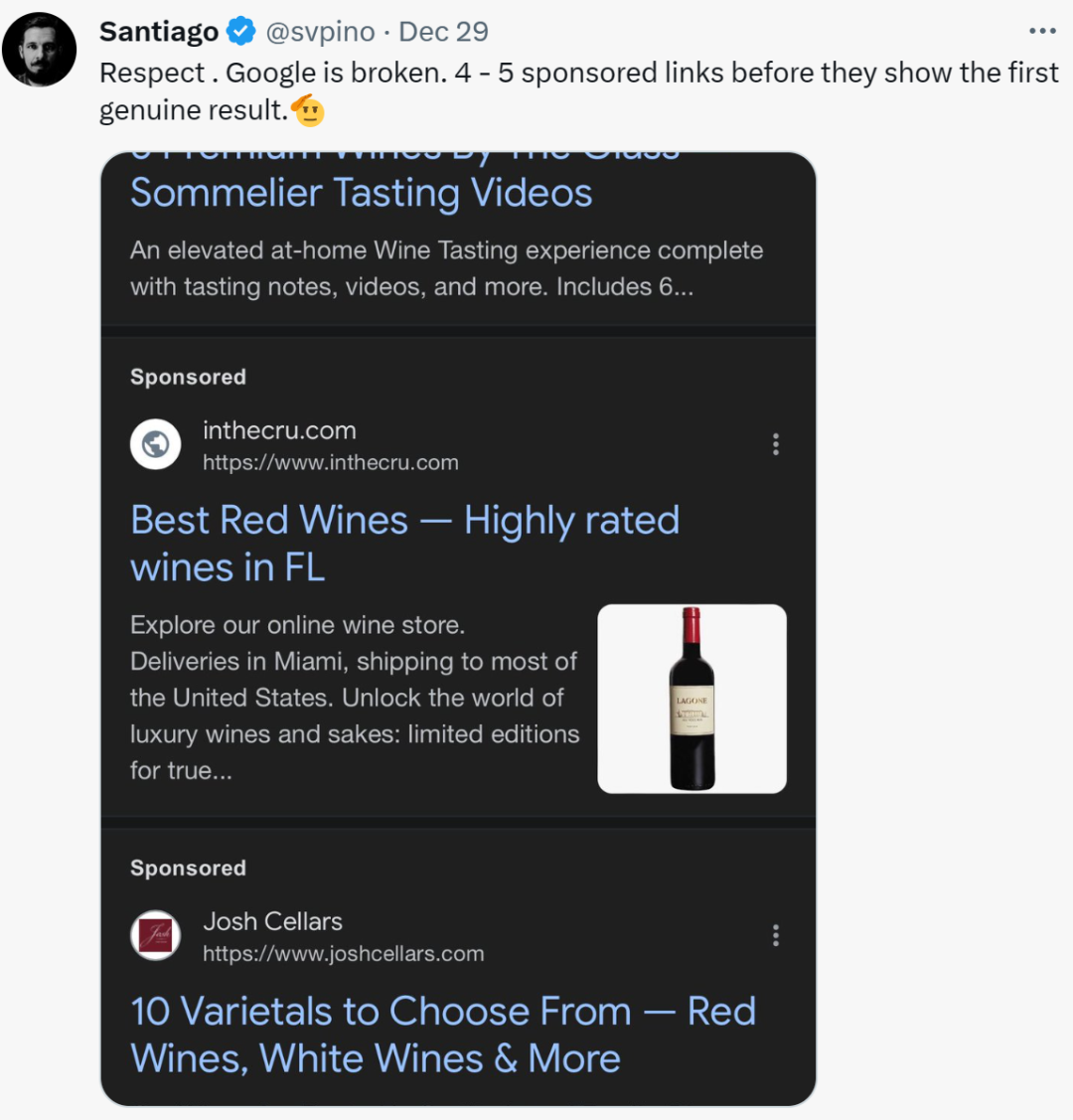Viewport: 1073px width, 1120px height.
Task: Click the https://www.joshcellars.com URL
Action: (344, 953)
